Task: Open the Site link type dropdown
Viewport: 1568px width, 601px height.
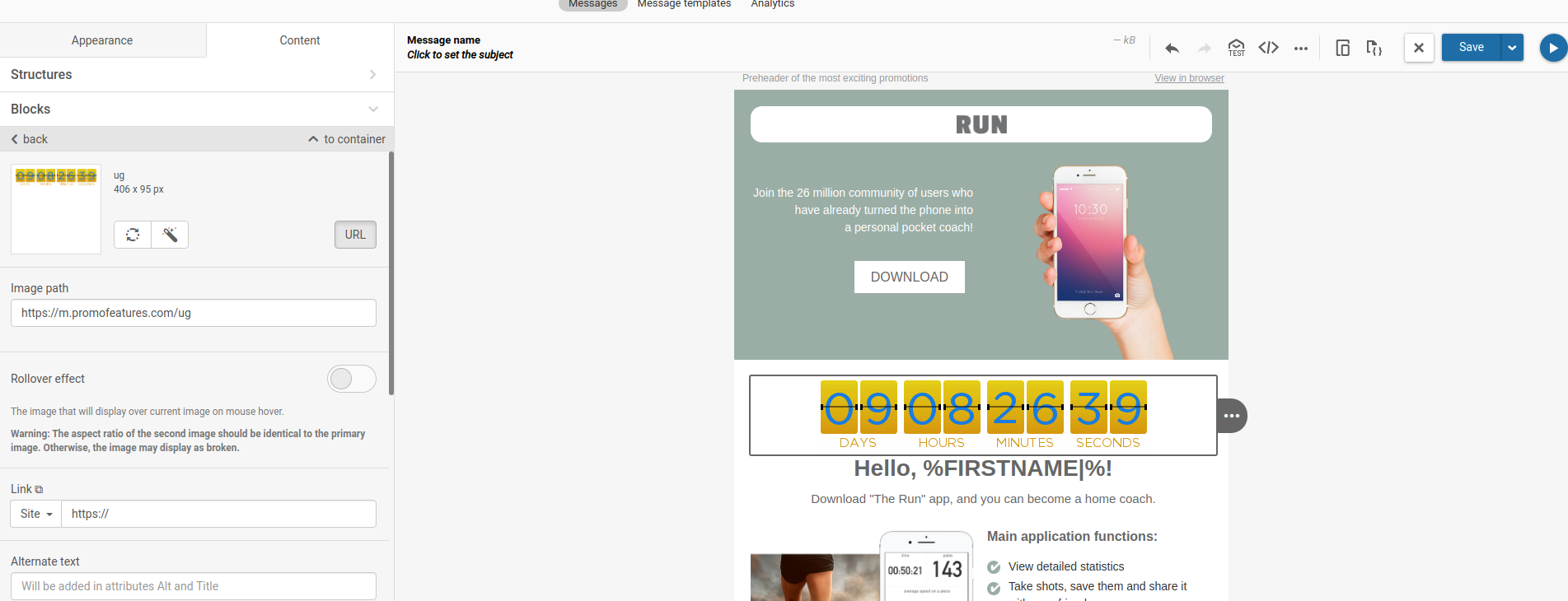Action: [36, 514]
